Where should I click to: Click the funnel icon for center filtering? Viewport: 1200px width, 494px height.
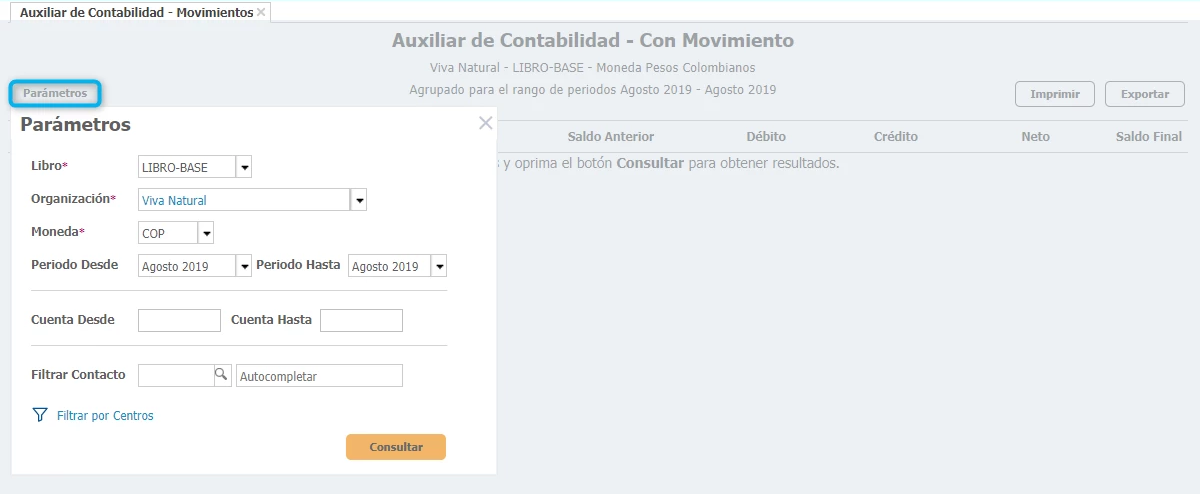point(40,415)
